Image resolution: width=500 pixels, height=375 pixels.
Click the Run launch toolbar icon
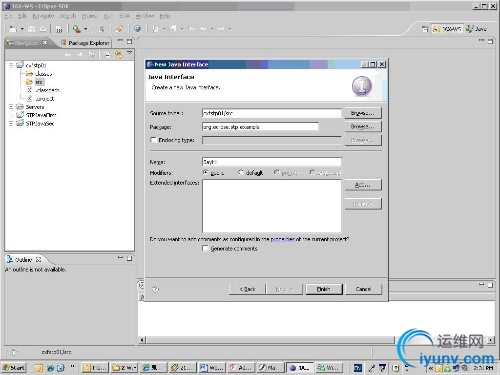[77, 29]
